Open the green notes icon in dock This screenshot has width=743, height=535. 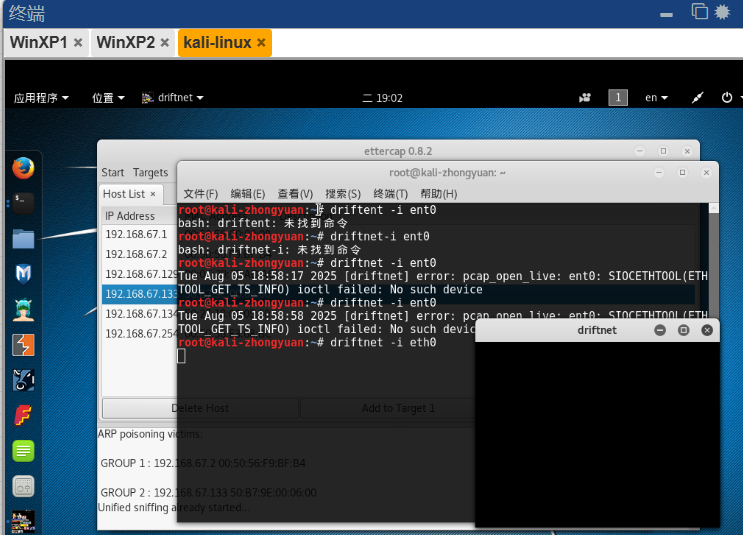(x=23, y=451)
